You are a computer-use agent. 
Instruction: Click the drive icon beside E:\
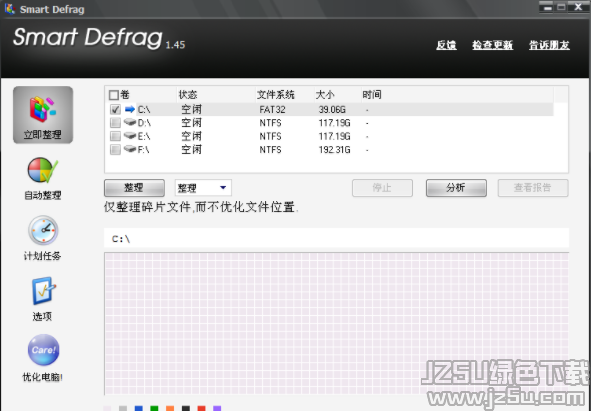[x=130, y=136]
